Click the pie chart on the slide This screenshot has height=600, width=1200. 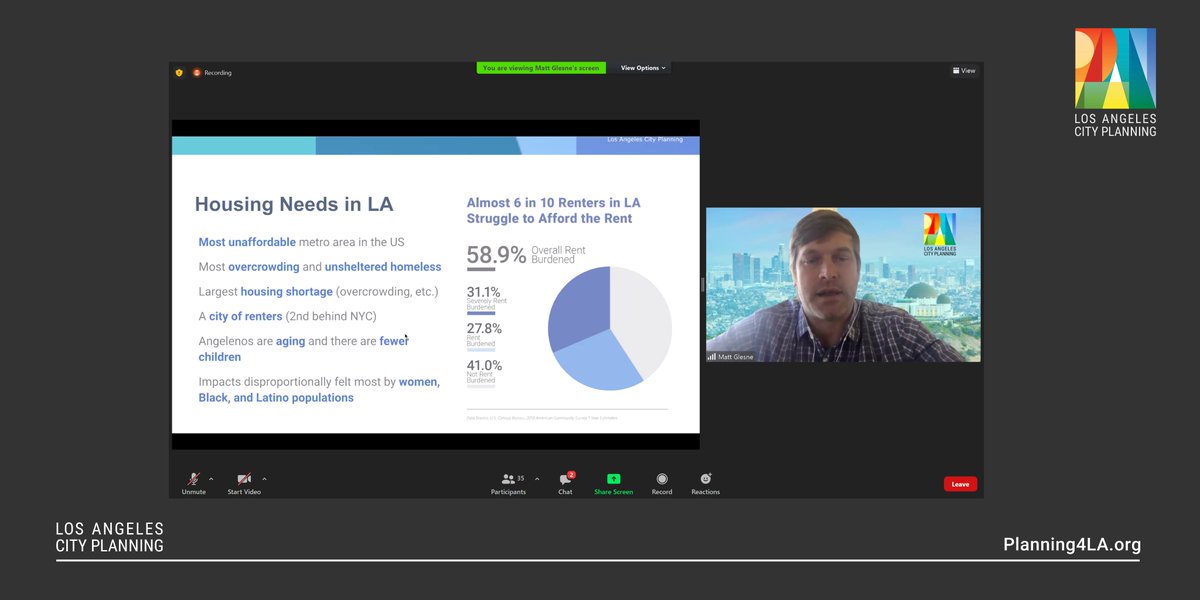pyautogui.click(x=610, y=328)
